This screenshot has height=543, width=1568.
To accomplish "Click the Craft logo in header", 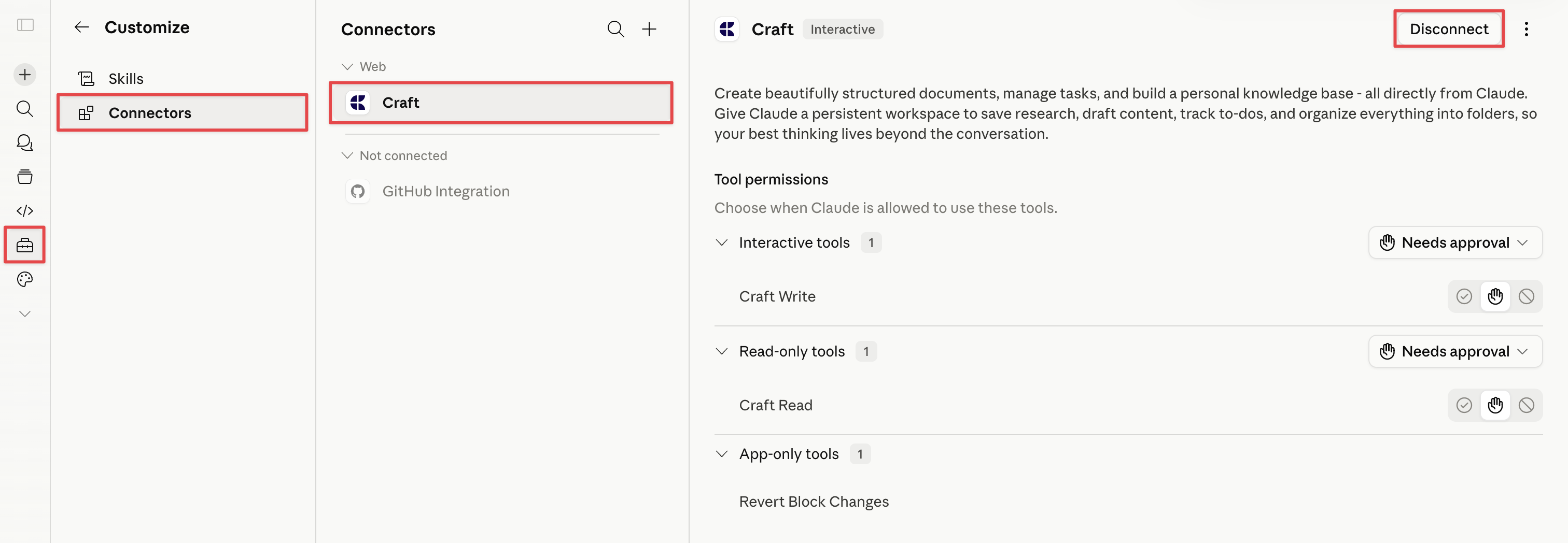I will click(x=727, y=29).
